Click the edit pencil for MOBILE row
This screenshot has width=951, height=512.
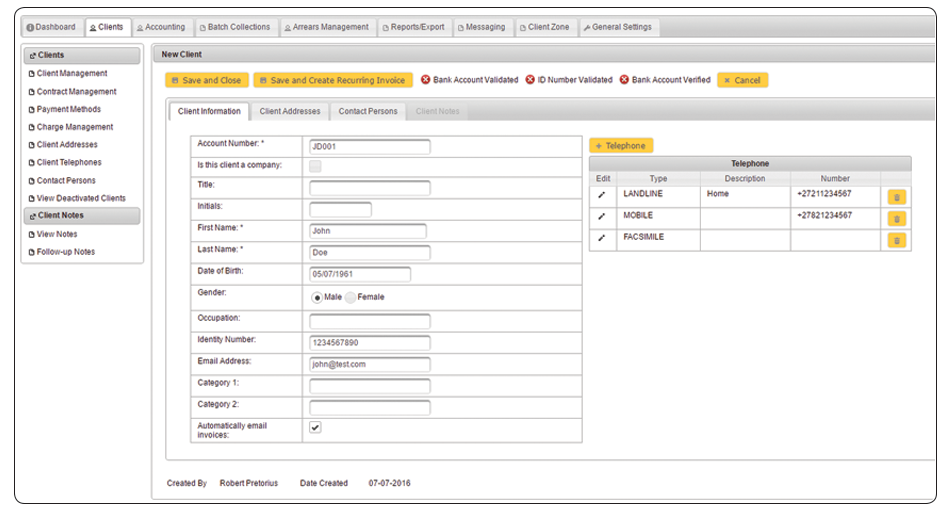click(601, 216)
